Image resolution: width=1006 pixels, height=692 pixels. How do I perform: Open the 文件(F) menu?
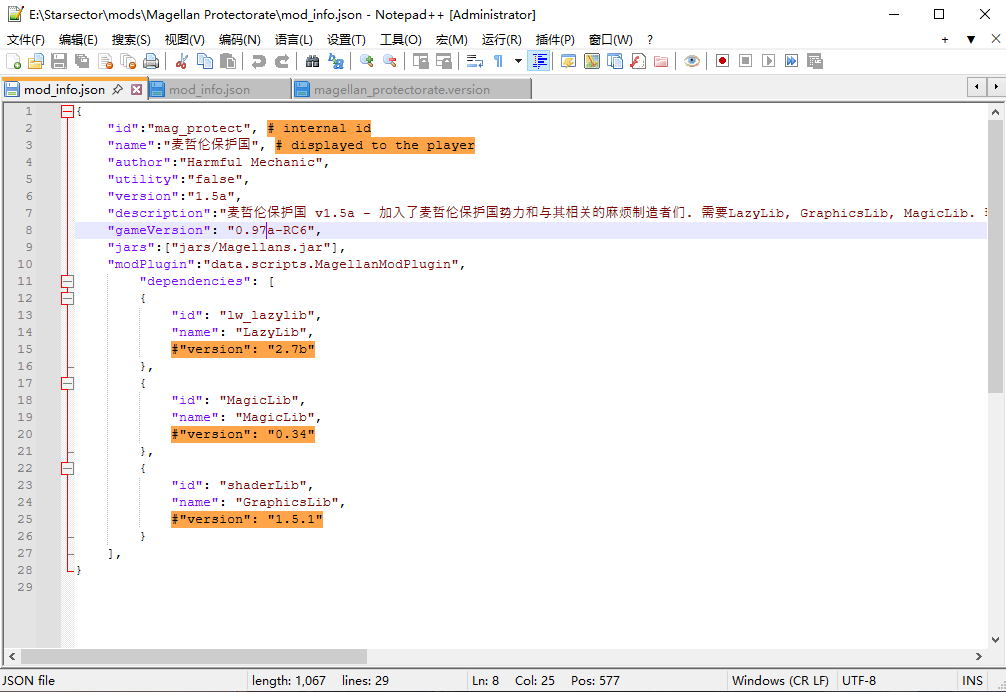click(26, 40)
